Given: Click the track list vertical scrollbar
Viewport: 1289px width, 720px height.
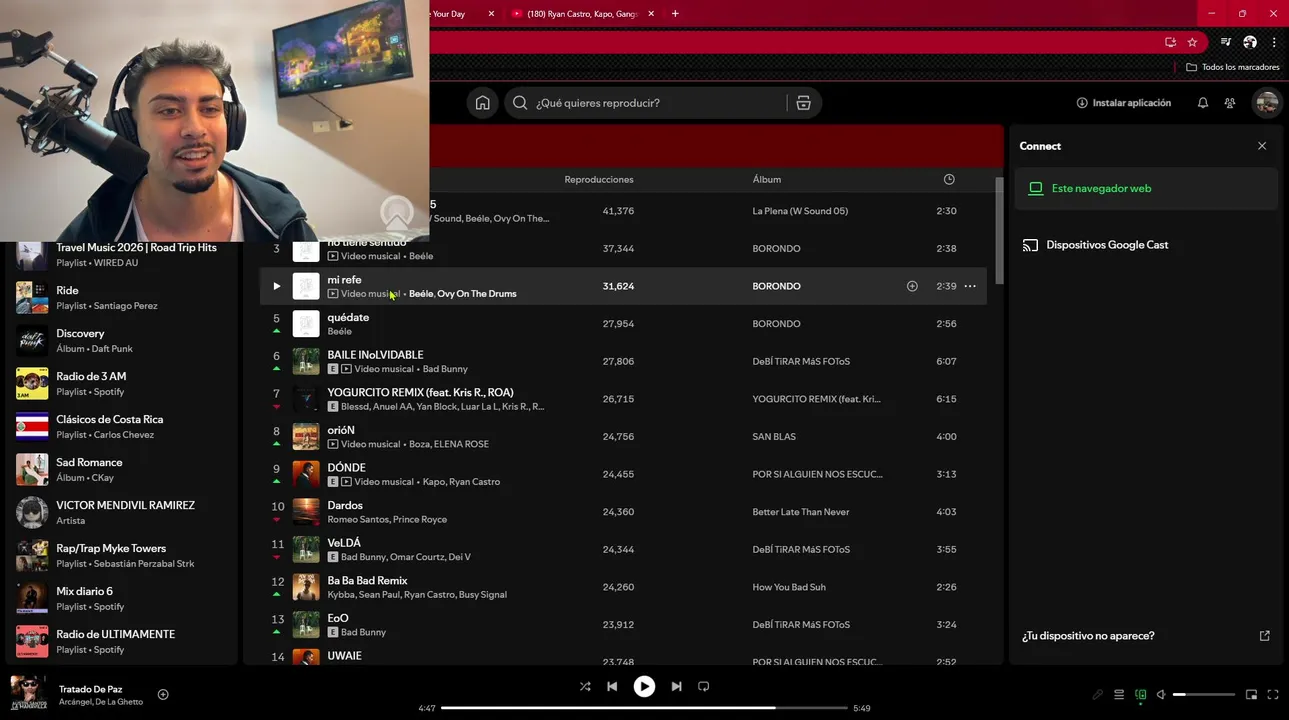Looking at the screenshot, I should click(x=999, y=230).
